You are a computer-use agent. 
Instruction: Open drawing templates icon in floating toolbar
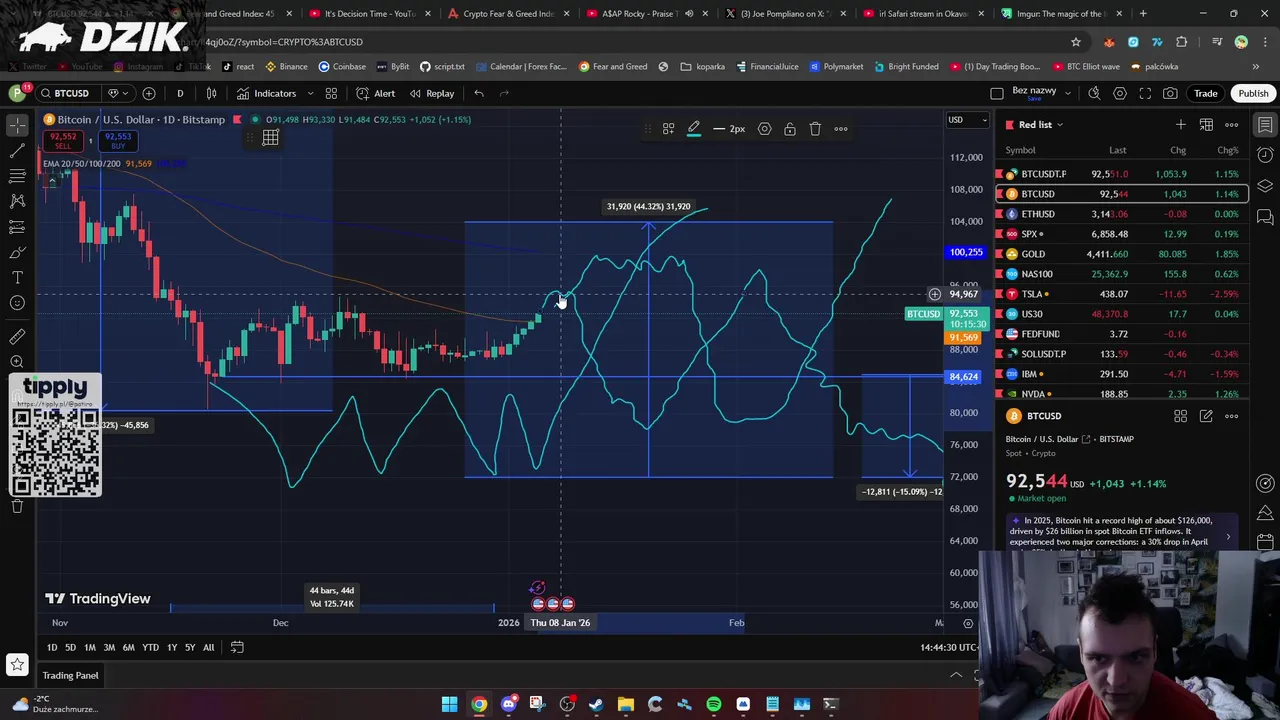668,129
